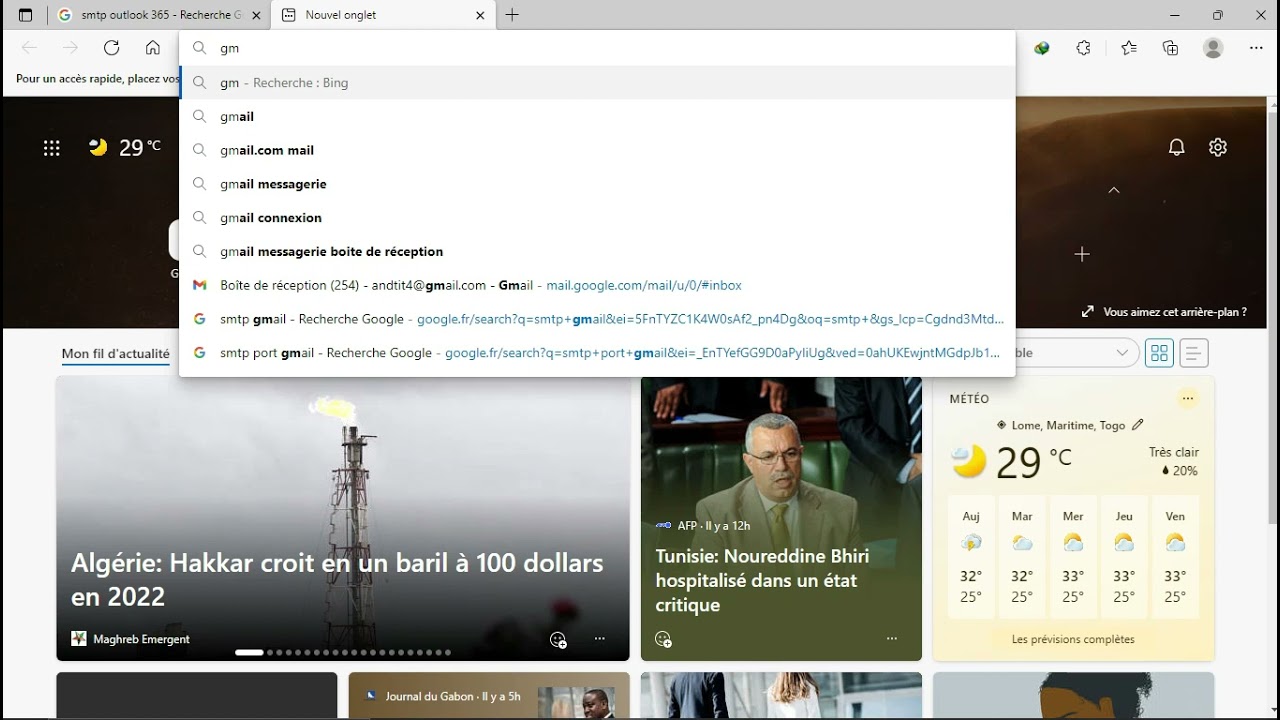Click Vous aimez cet arrière-plan ? link
This screenshot has height=720, width=1280.
(x=1164, y=312)
